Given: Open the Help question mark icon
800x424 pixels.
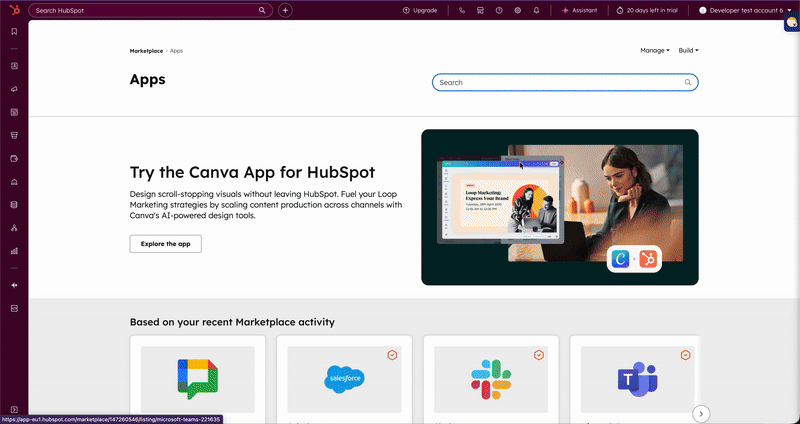Looking at the screenshot, I should pyautogui.click(x=499, y=10).
